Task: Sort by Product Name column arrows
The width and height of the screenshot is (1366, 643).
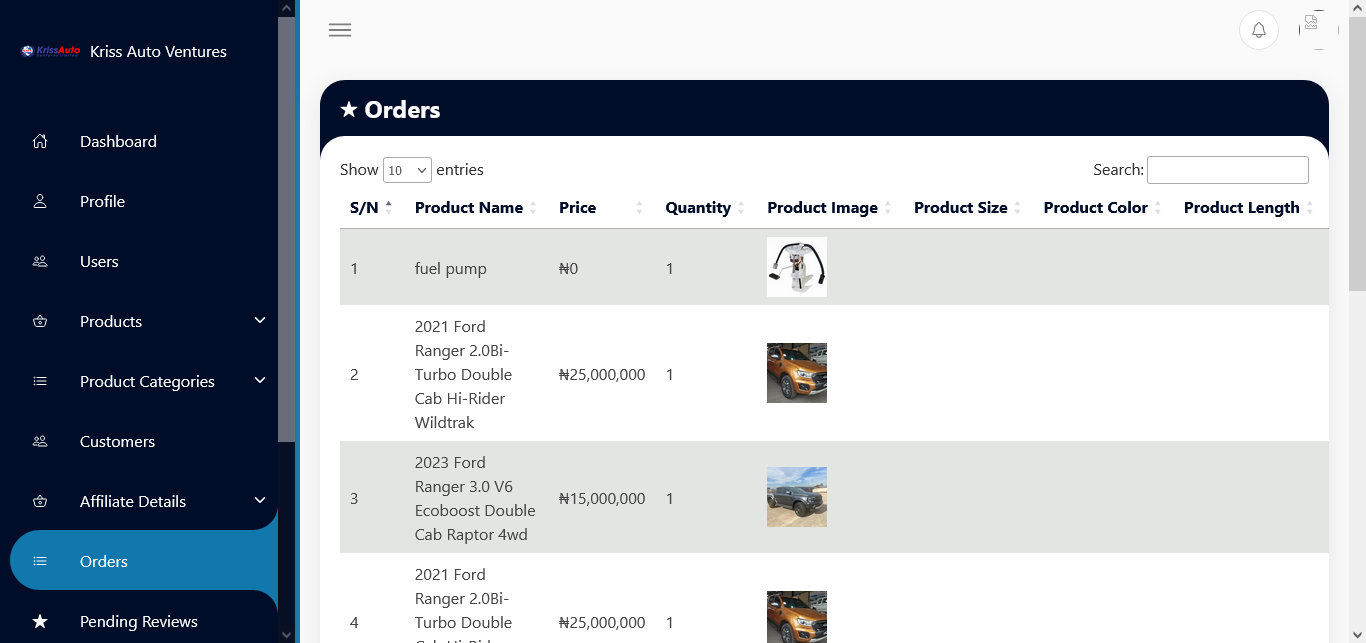Action: pos(533,207)
